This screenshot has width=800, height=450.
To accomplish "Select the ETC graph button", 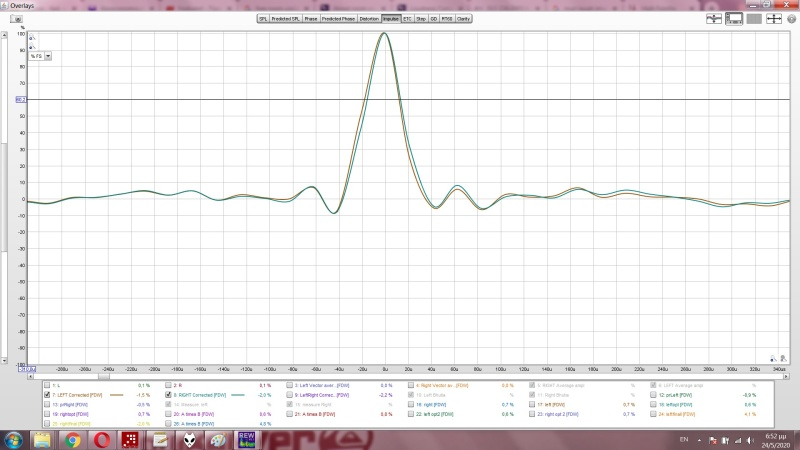I will pyautogui.click(x=407, y=18).
